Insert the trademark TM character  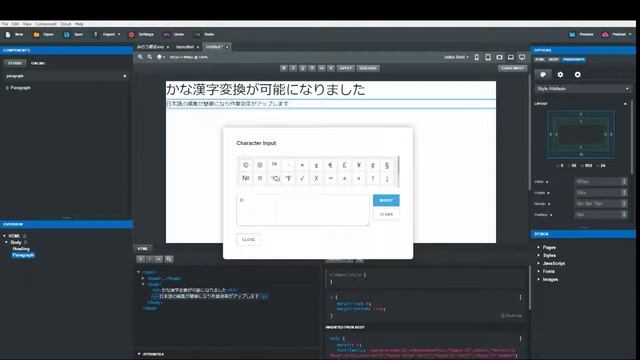point(274,165)
